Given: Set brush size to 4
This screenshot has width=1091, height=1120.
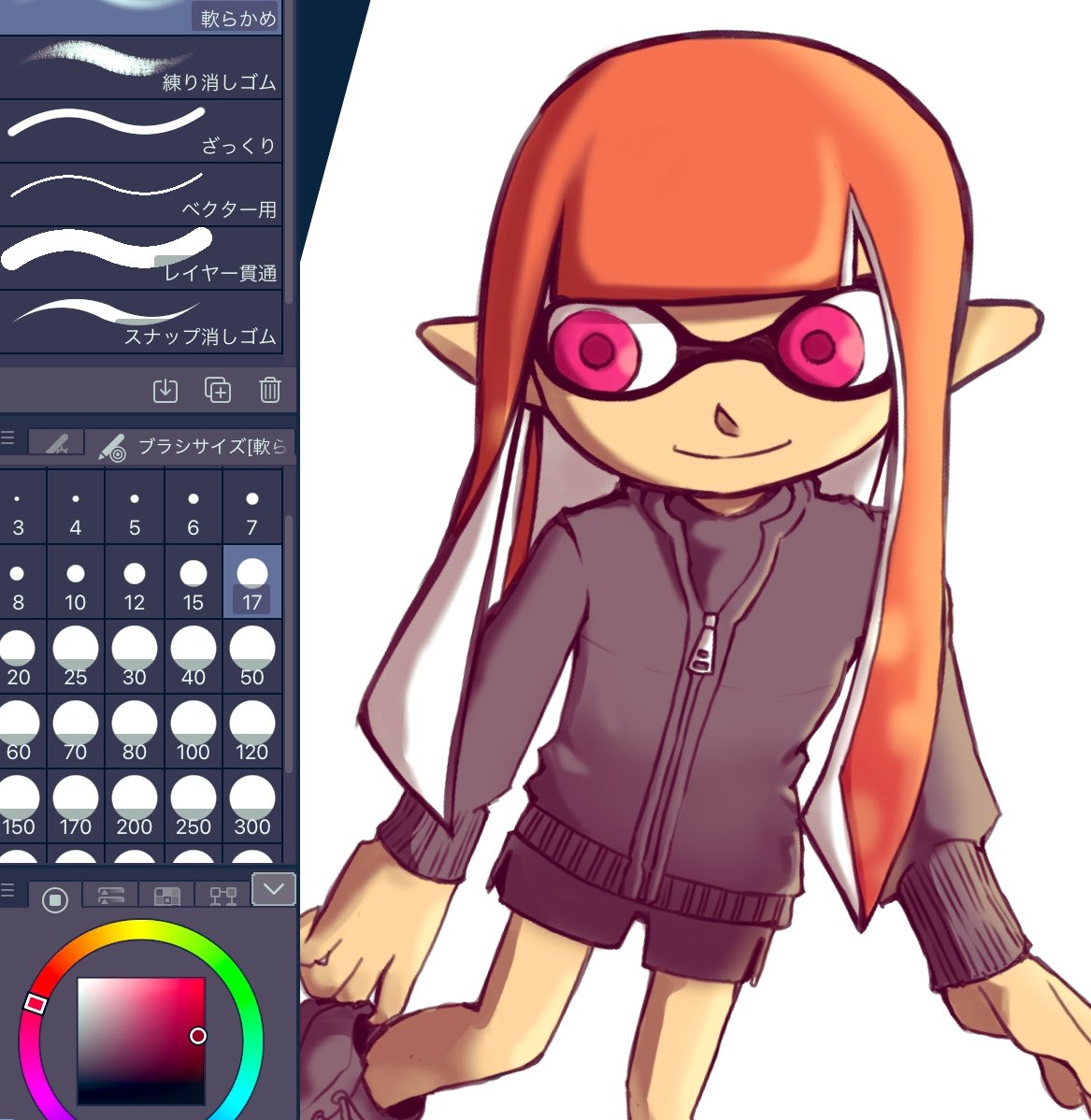Looking at the screenshot, I should pyautogui.click(x=76, y=507).
